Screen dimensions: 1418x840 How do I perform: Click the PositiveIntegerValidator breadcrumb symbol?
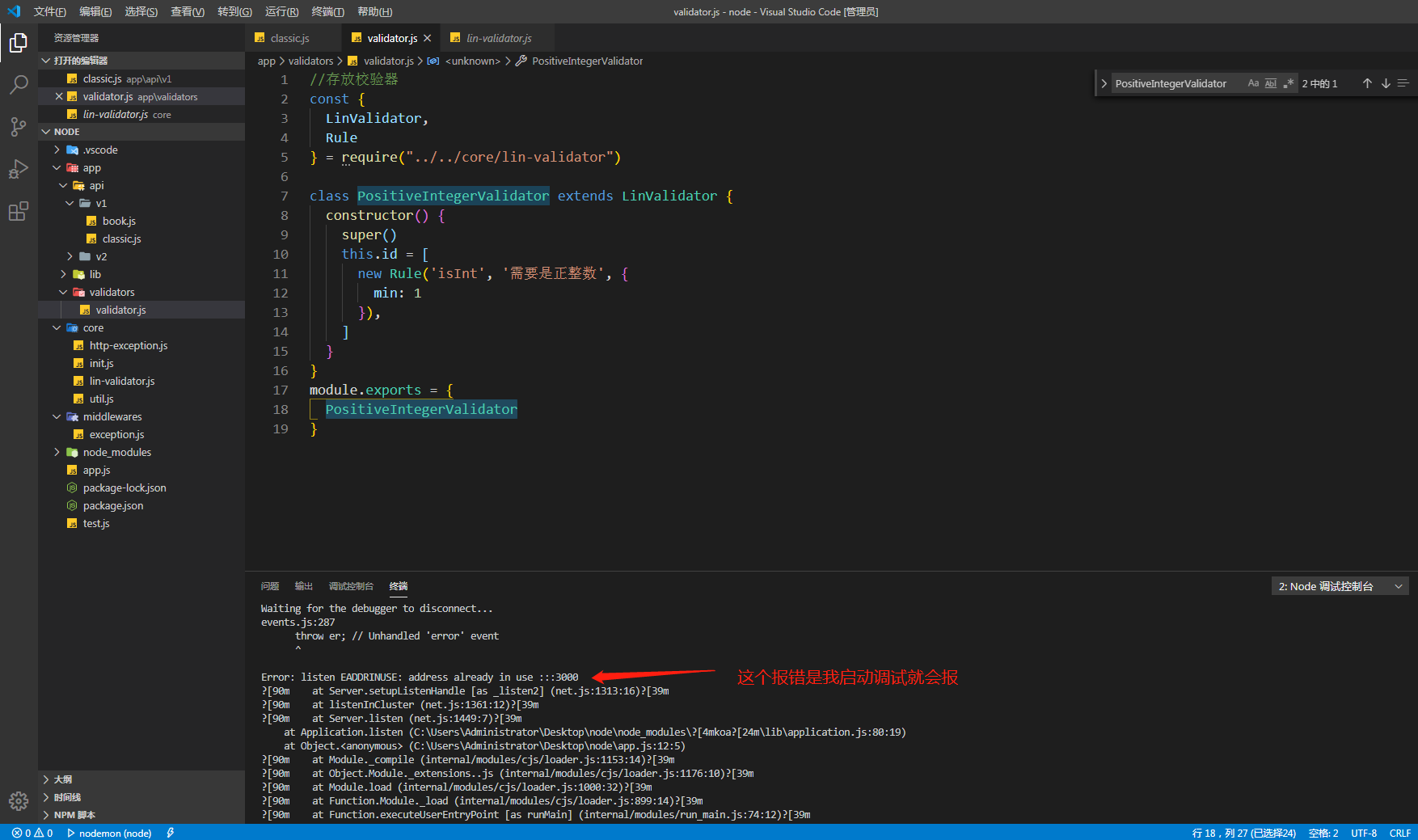tap(587, 61)
